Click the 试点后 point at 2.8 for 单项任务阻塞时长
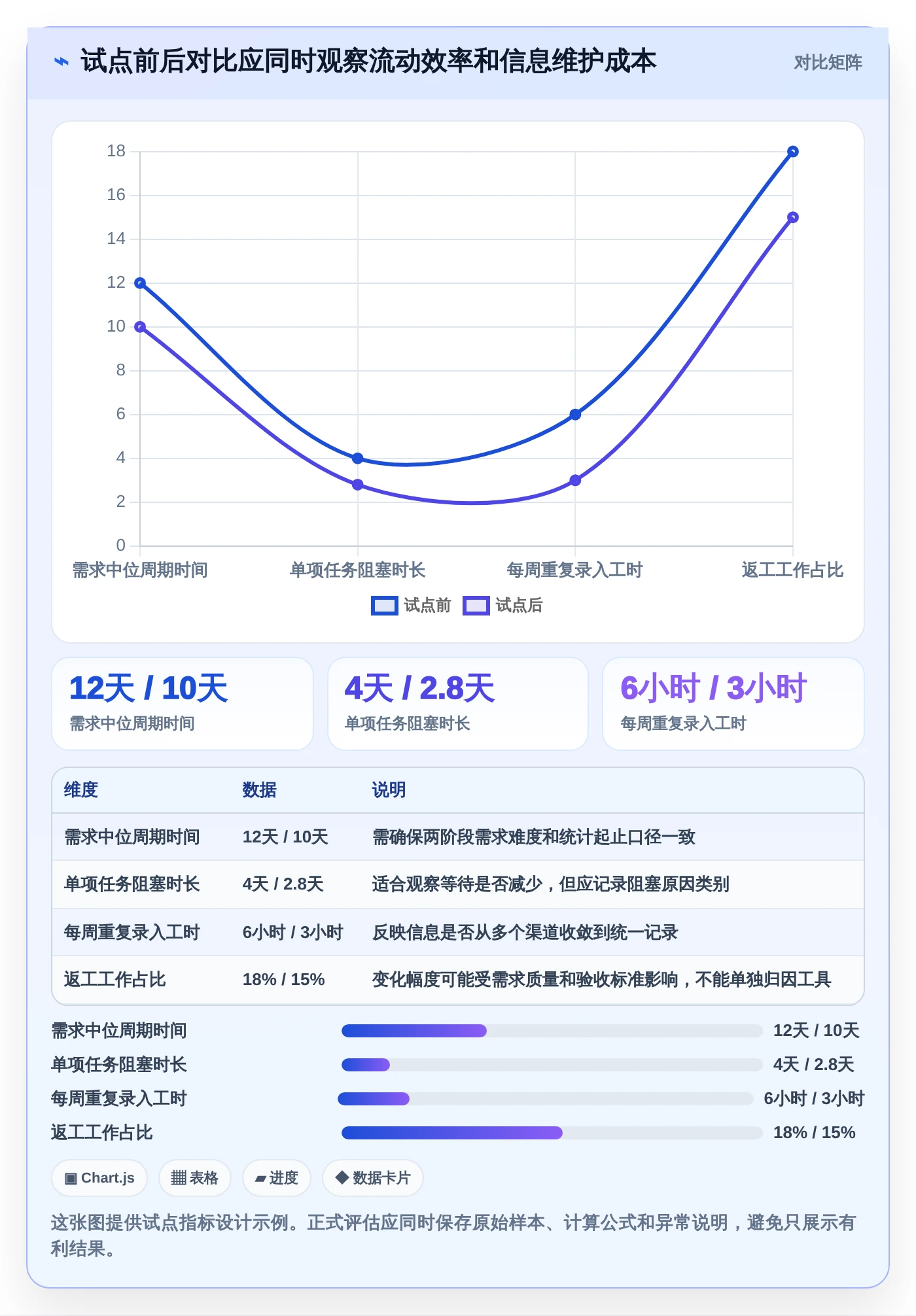The width and height of the screenshot is (916, 1316). coord(357,485)
